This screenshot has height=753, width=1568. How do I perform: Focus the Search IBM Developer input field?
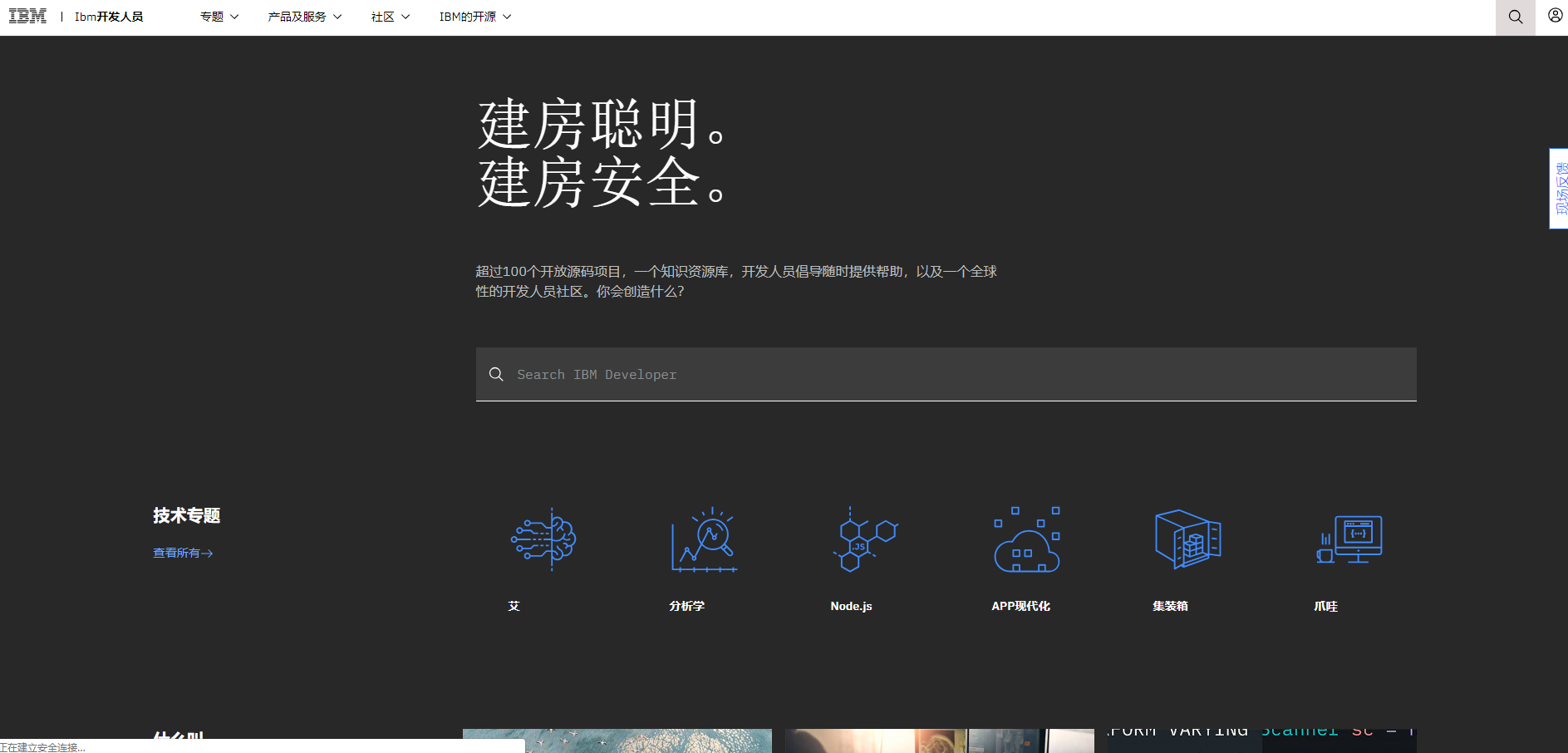[946, 374]
